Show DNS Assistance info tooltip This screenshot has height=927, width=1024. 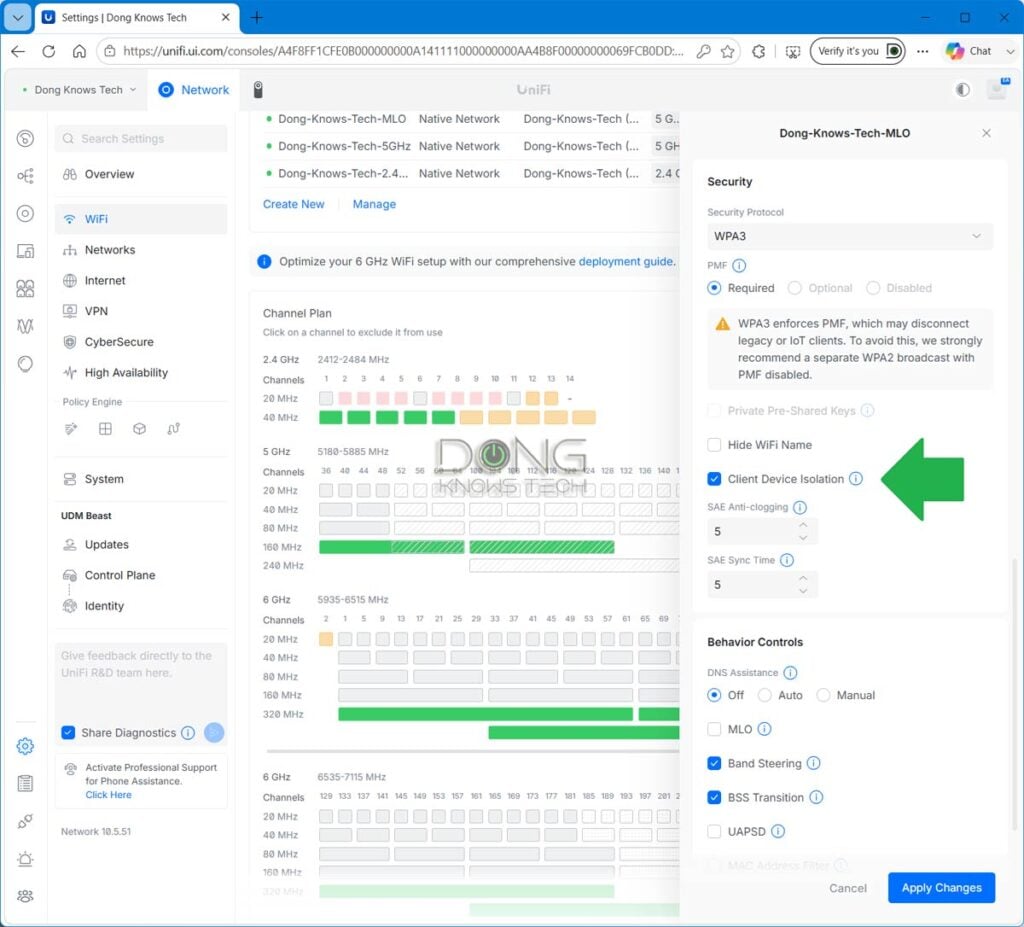790,672
